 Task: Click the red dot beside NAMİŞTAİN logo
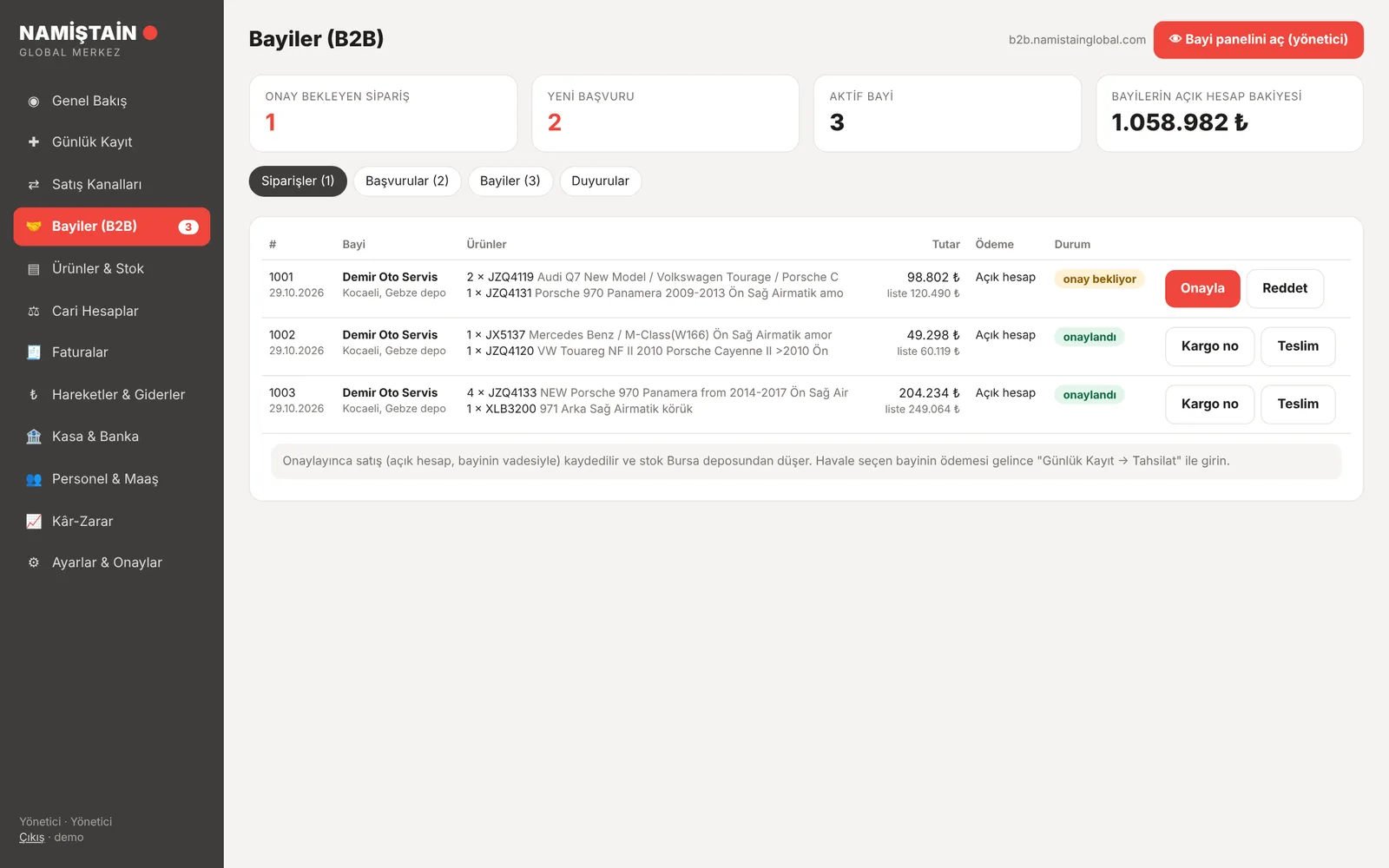[150, 33]
